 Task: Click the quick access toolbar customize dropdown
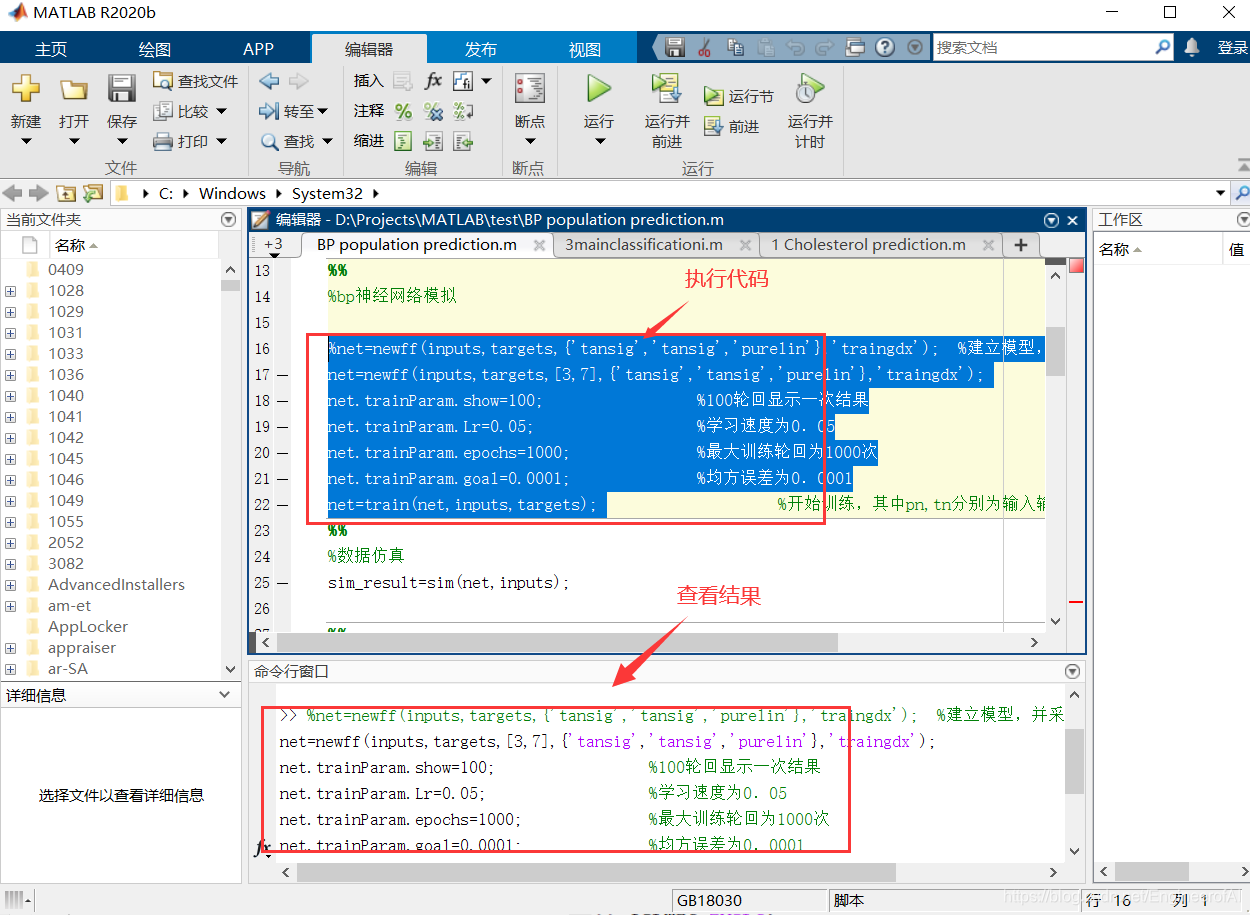coord(916,47)
